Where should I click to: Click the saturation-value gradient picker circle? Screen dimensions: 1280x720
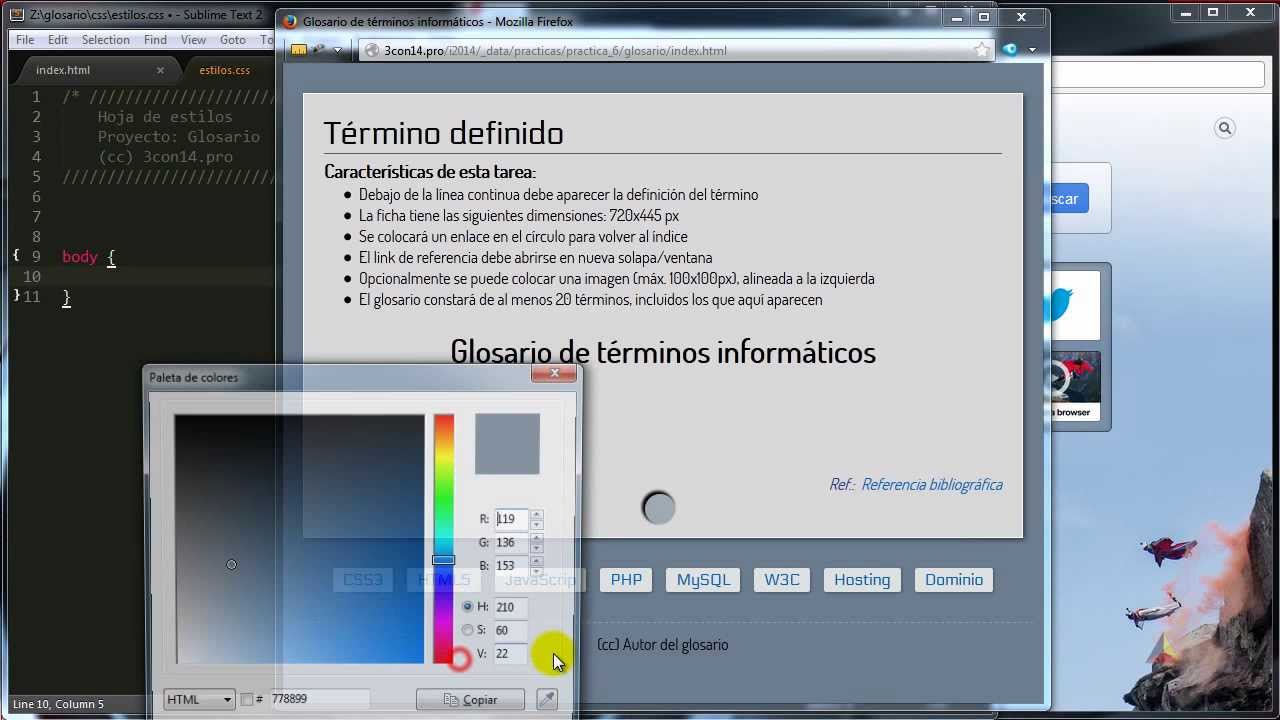click(x=231, y=565)
